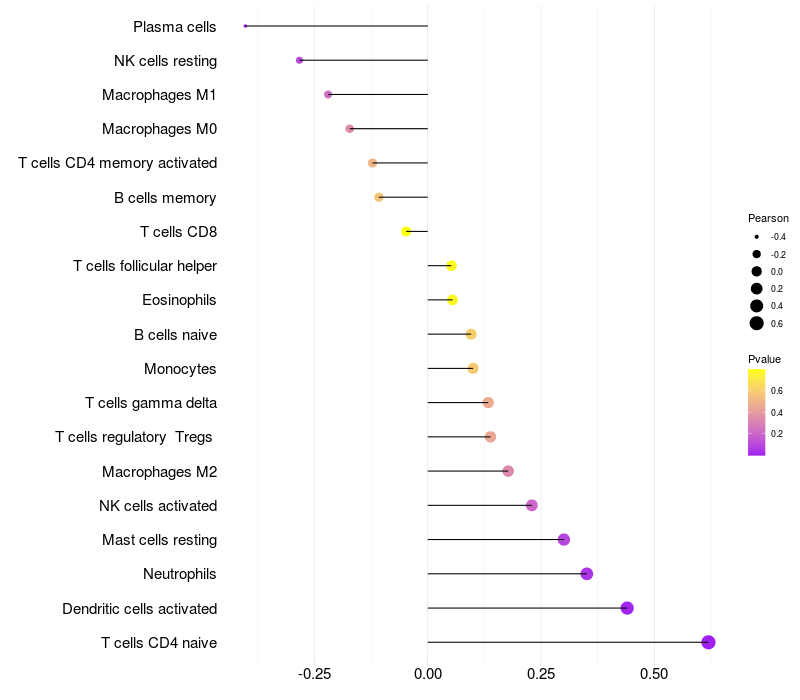
Task: Click the B cells memory dot
Action: (x=379, y=197)
